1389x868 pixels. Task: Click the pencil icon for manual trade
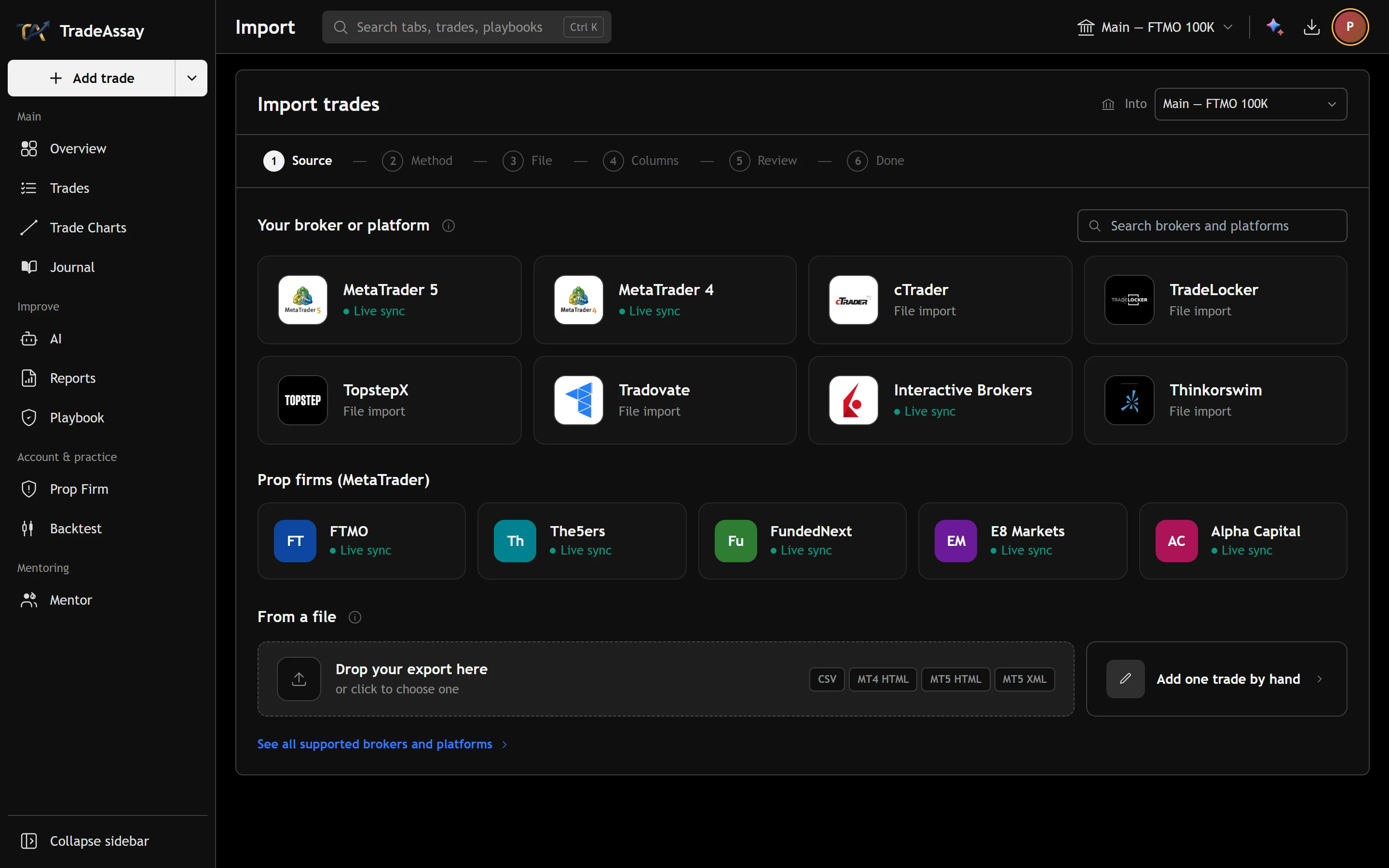1126,678
